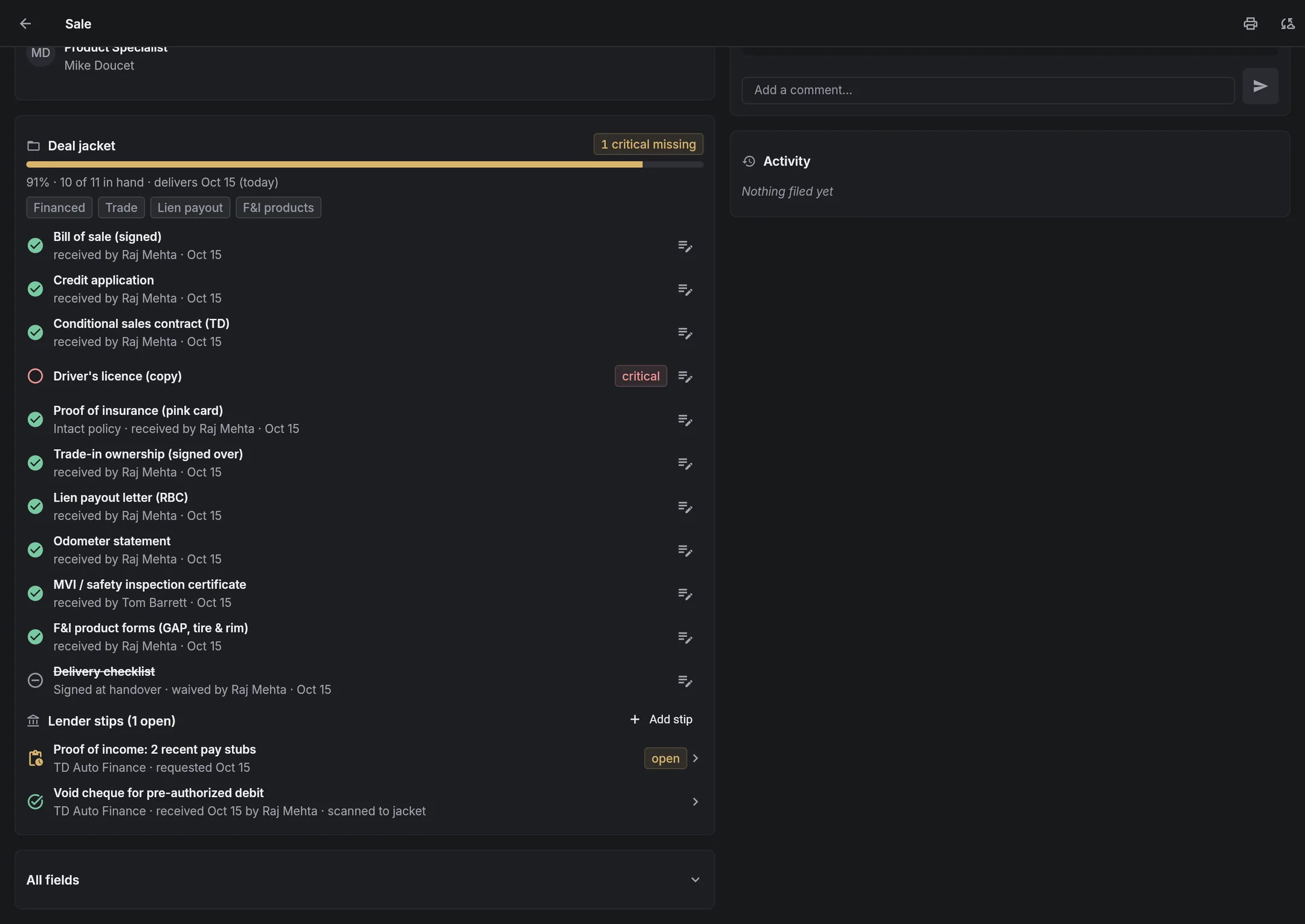Click the Activity history icon
The width and height of the screenshot is (1305, 924).
(749, 161)
